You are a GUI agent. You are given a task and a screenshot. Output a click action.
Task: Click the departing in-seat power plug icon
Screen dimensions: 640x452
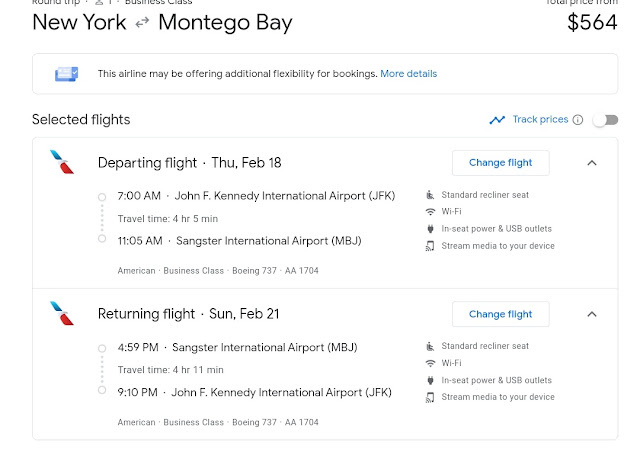pyautogui.click(x=430, y=229)
